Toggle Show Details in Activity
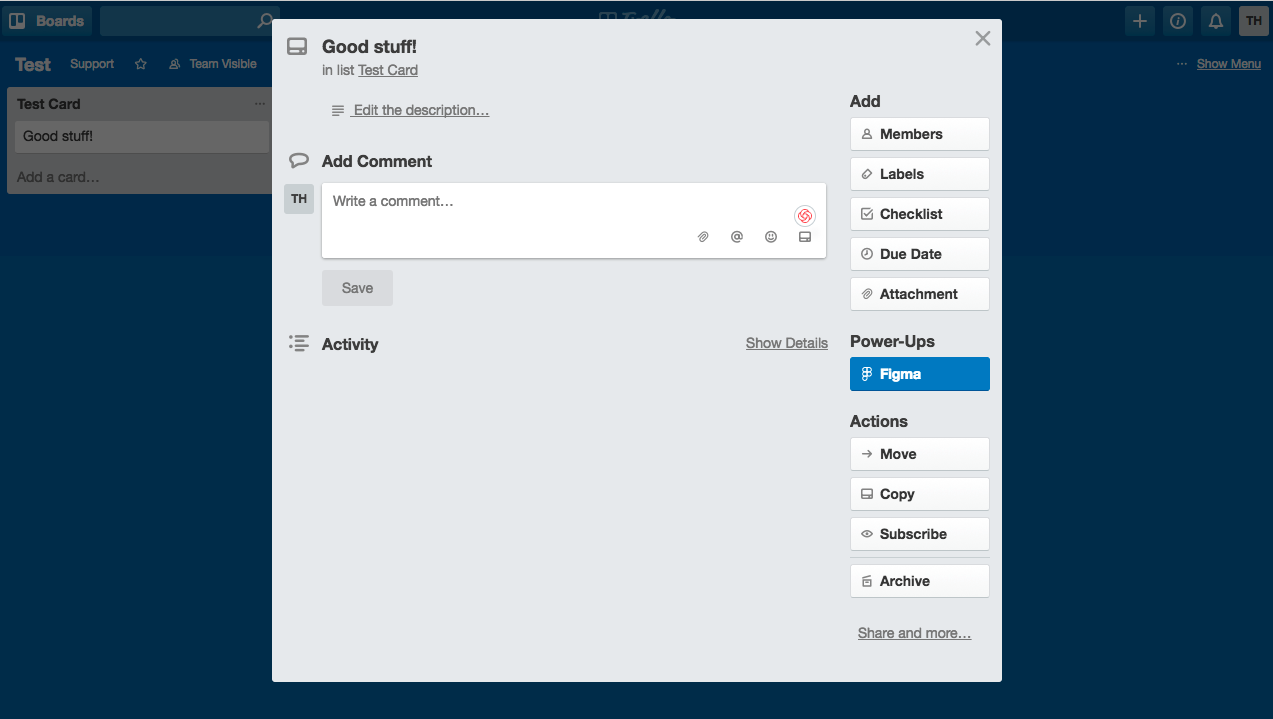Screen dimensions: 1273x719 pos(786,343)
